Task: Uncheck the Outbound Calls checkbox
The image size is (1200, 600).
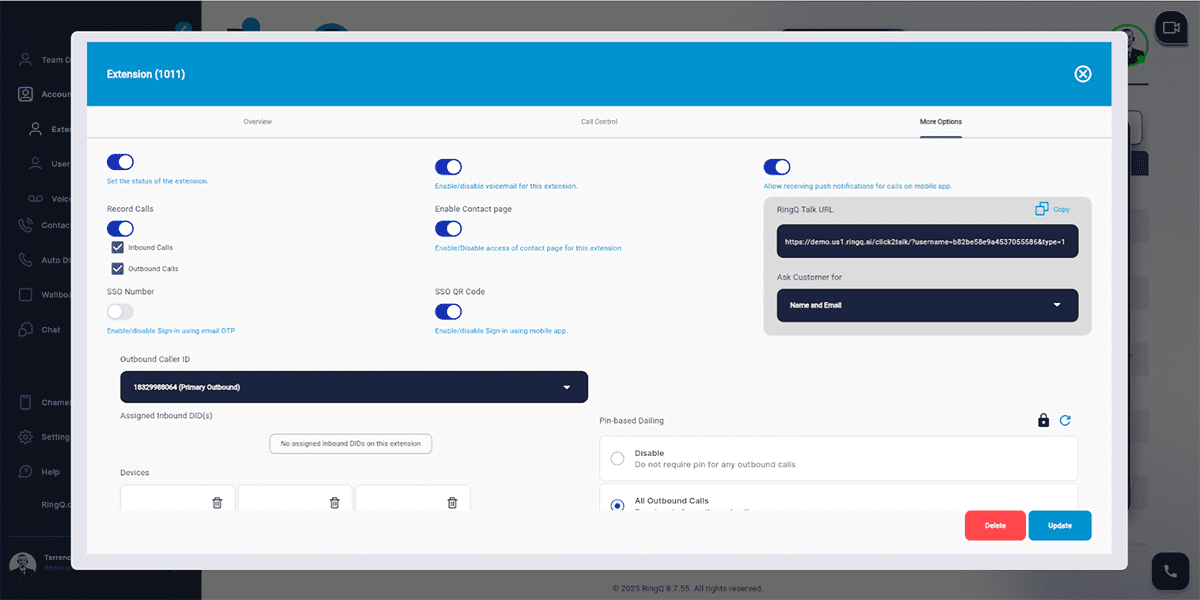Action: pyautogui.click(x=118, y=268)
